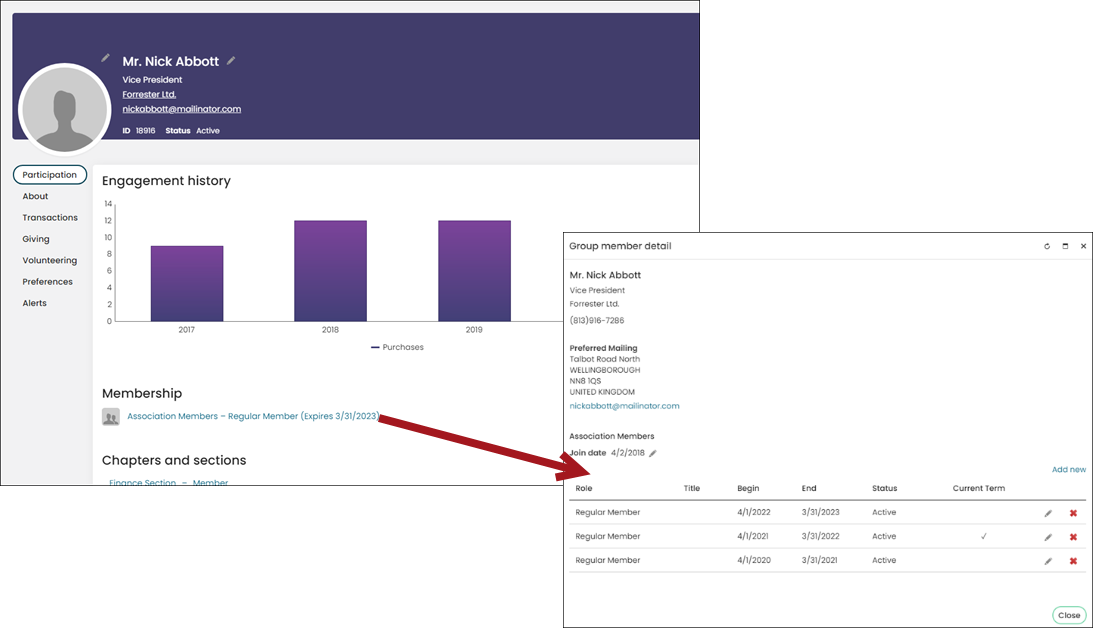Image resolution: width=1093 pixels, height=628 pixels.
Task: Open the Forrester Ltd. company link
Action: 149,94
